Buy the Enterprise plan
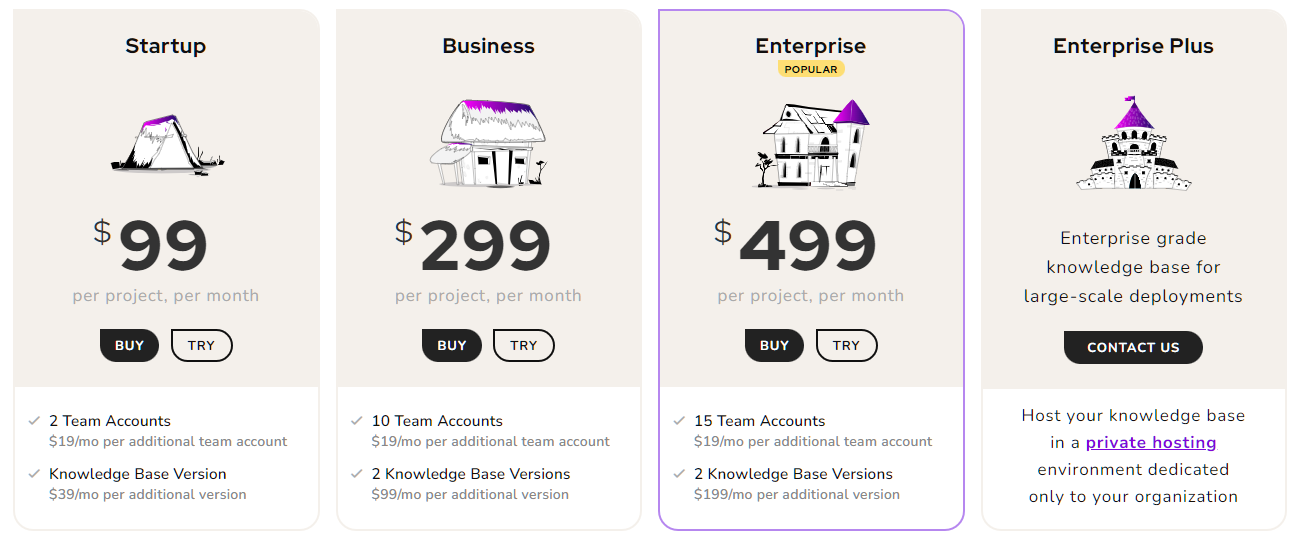The width and height of the screenshot is (1300, 544). click(774, 346)
